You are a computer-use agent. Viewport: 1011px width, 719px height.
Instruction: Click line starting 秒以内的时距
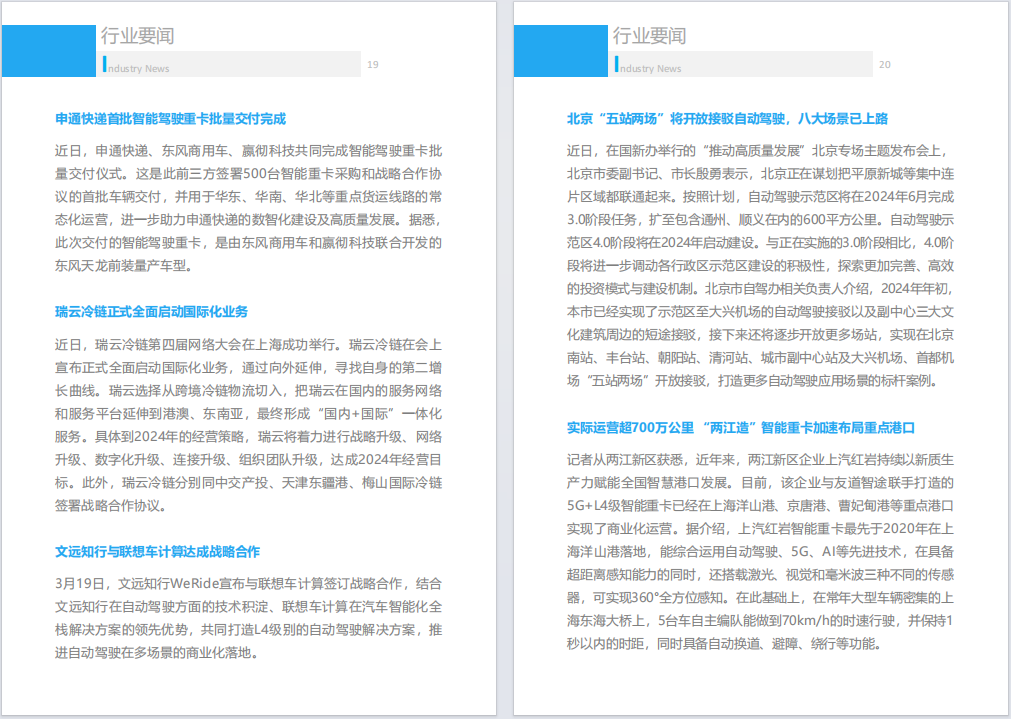click(724, 644)
